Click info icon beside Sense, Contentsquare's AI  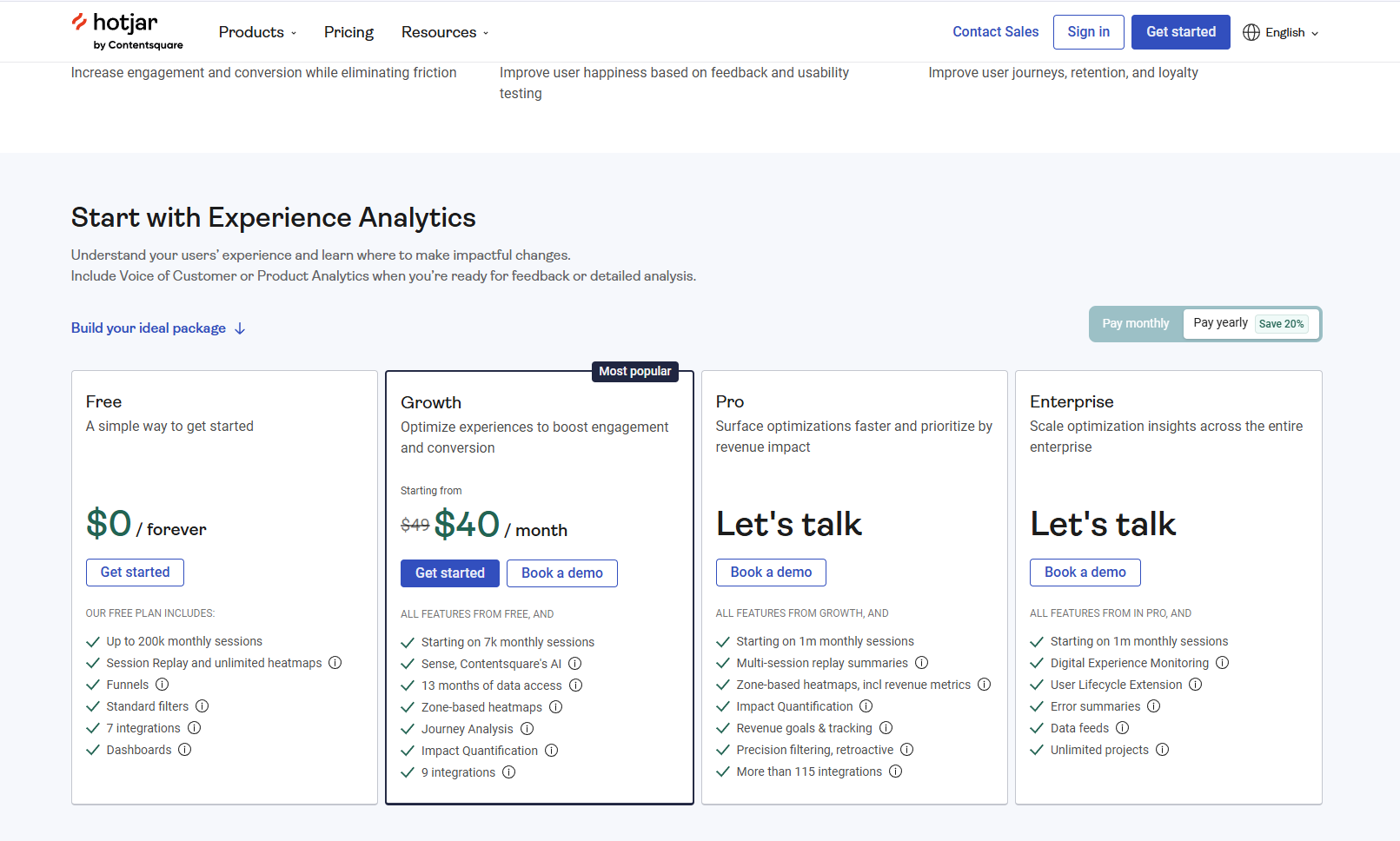coord(574,664)
